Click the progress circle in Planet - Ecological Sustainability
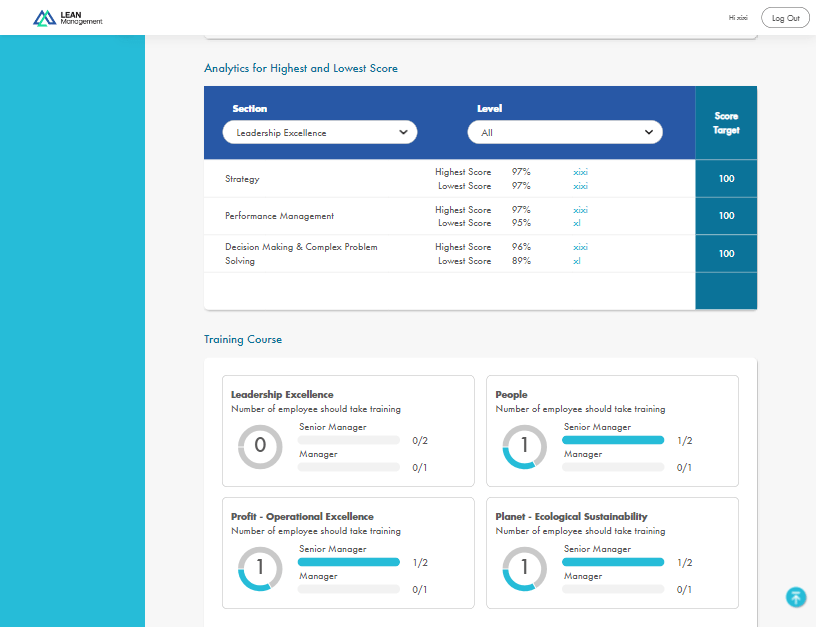 coord(524,569)
